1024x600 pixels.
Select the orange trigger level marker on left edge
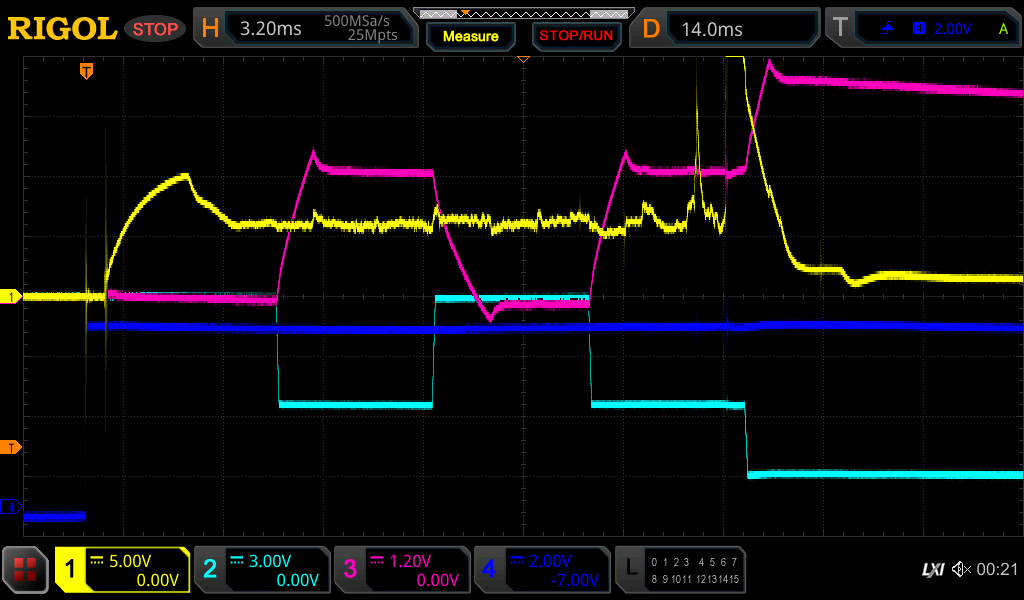point(11,447)
